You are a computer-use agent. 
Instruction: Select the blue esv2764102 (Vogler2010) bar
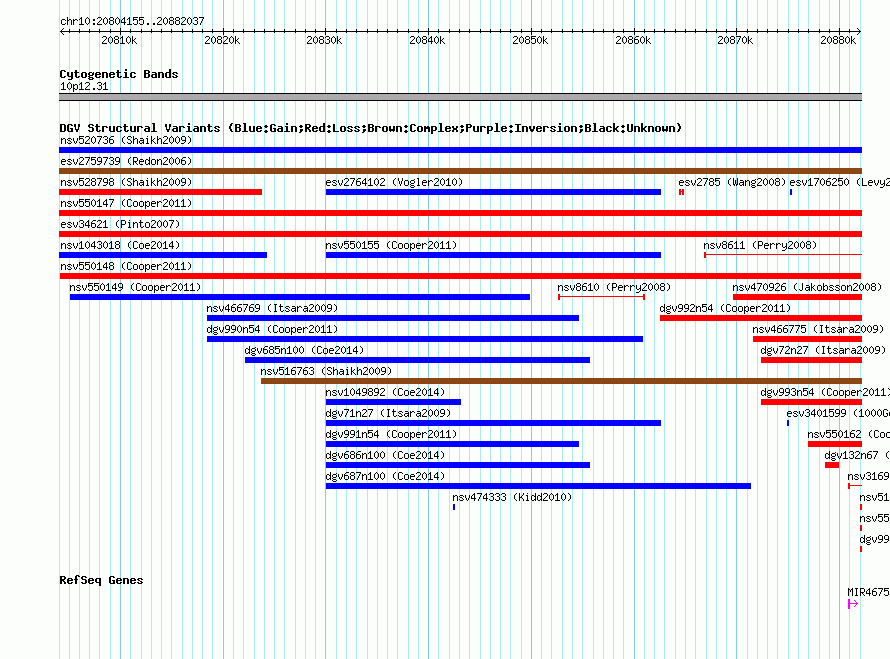click(493, 192)
